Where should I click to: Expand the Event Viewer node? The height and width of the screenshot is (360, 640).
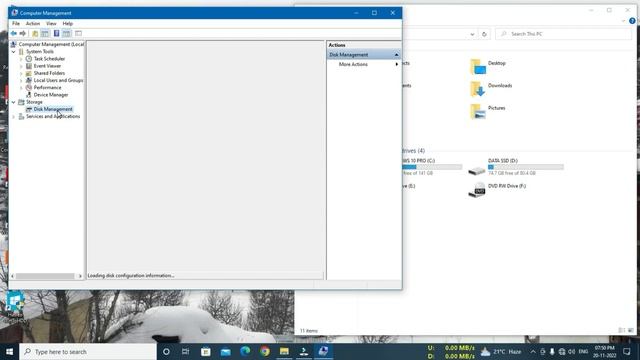tap(21, 66)
